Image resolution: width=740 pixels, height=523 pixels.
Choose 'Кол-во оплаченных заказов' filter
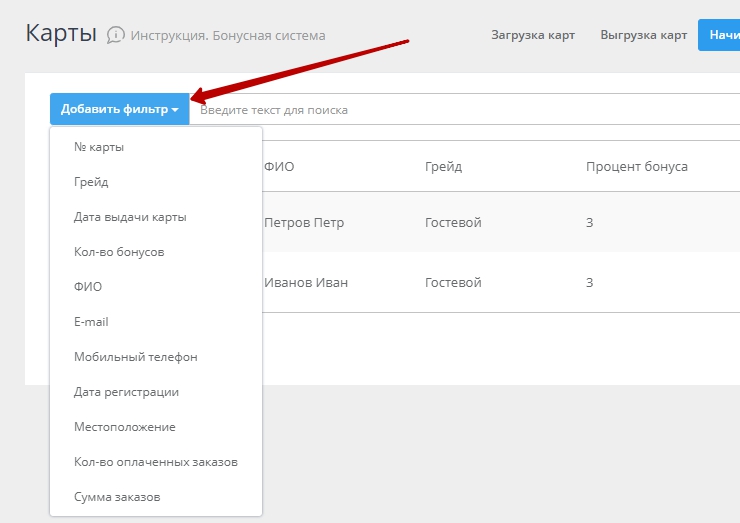(155, 462)
